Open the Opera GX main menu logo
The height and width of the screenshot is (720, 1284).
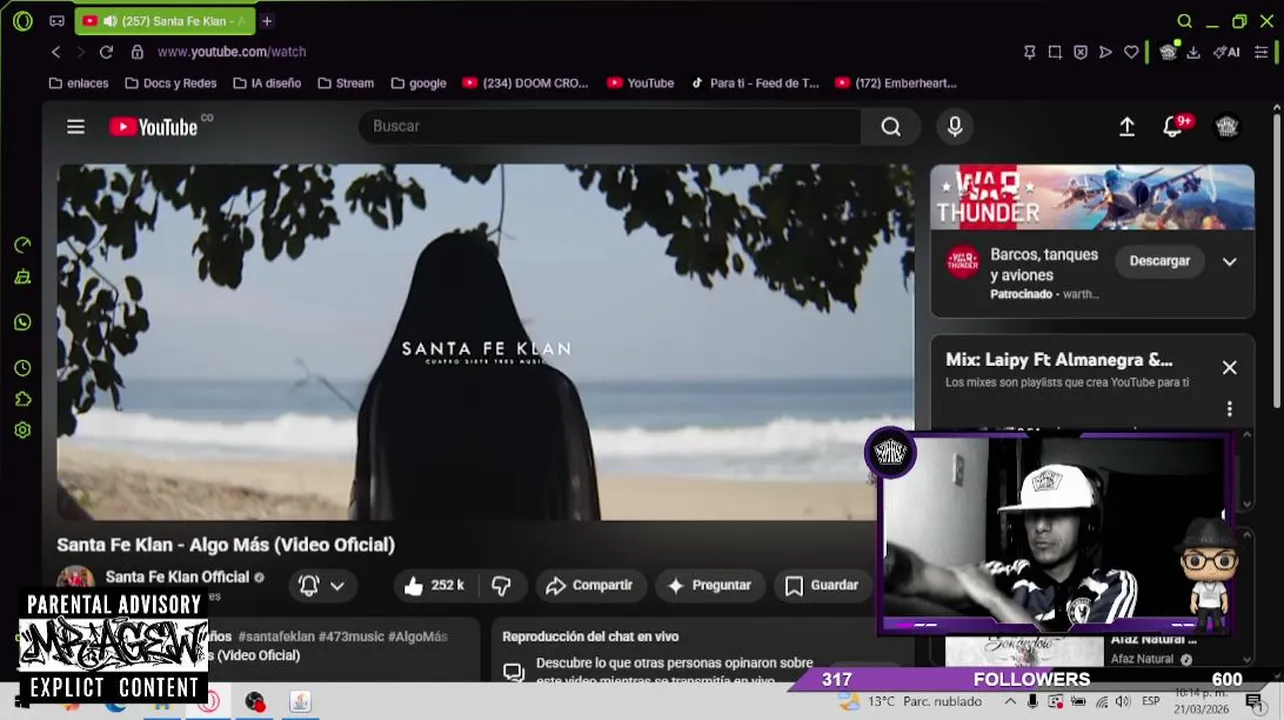pyautogui.click(x=22, y=21)
